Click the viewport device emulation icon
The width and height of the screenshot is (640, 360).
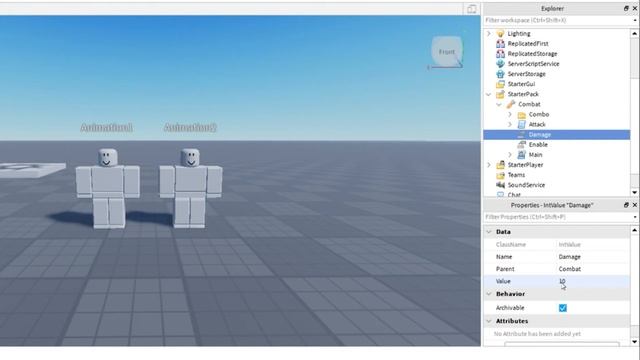[x=471, y=9]
